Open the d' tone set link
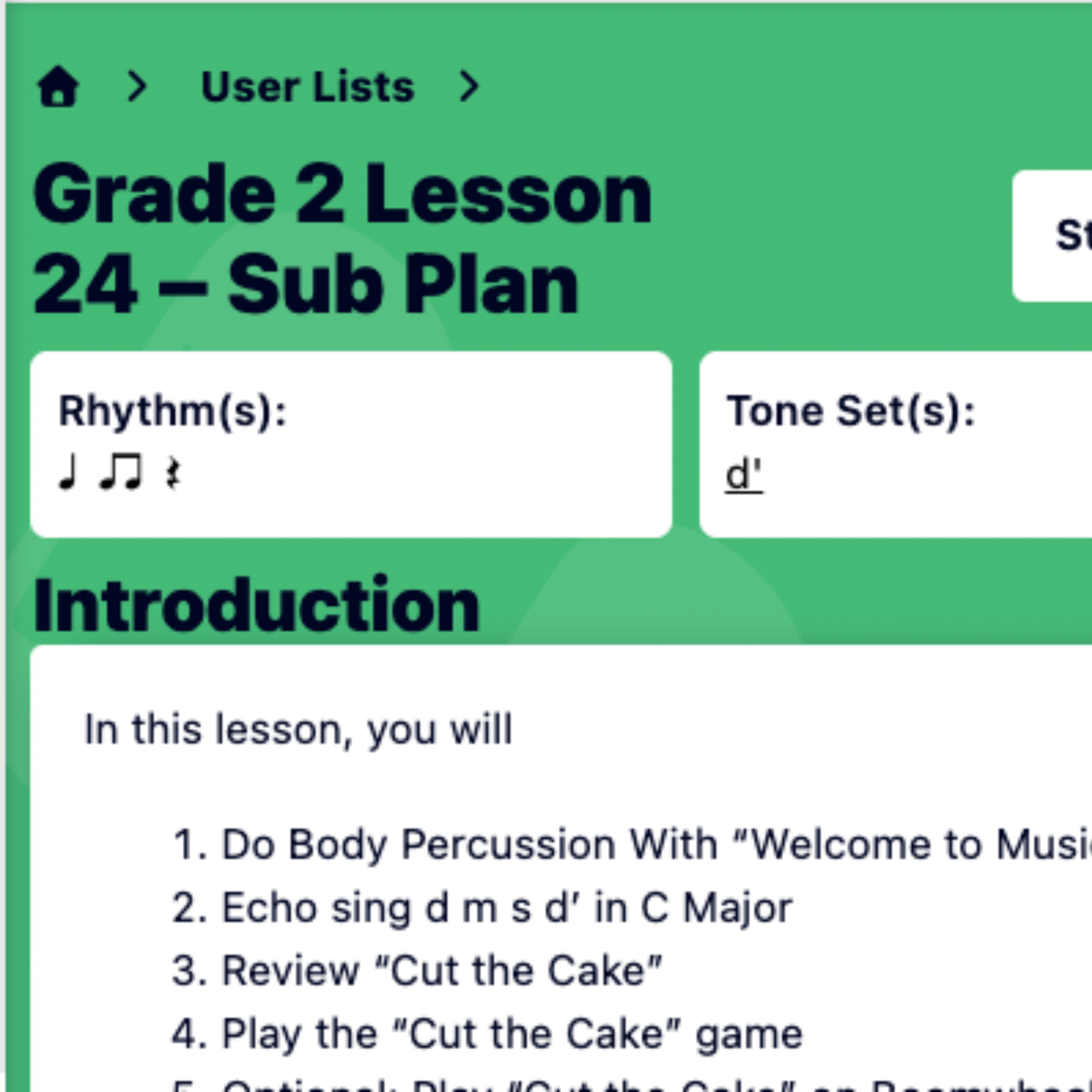Viewport: 1092px width, 1092px height. pos(744,475)
